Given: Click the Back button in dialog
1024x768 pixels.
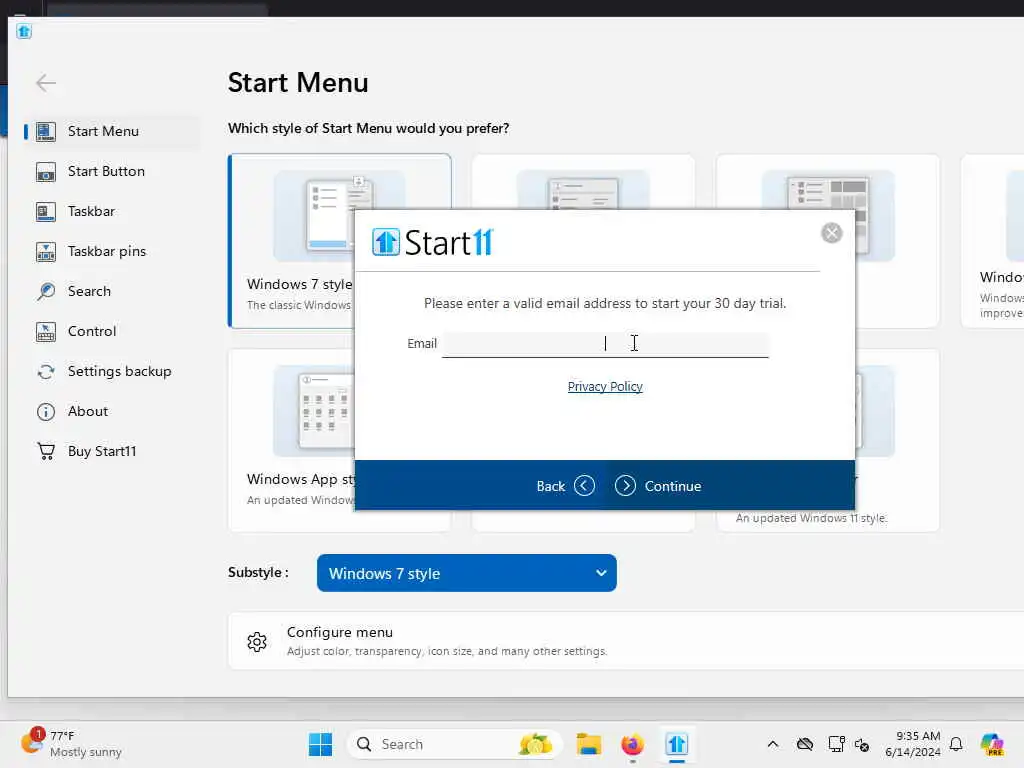Looking at the screenshot, I should click(565, 486).
